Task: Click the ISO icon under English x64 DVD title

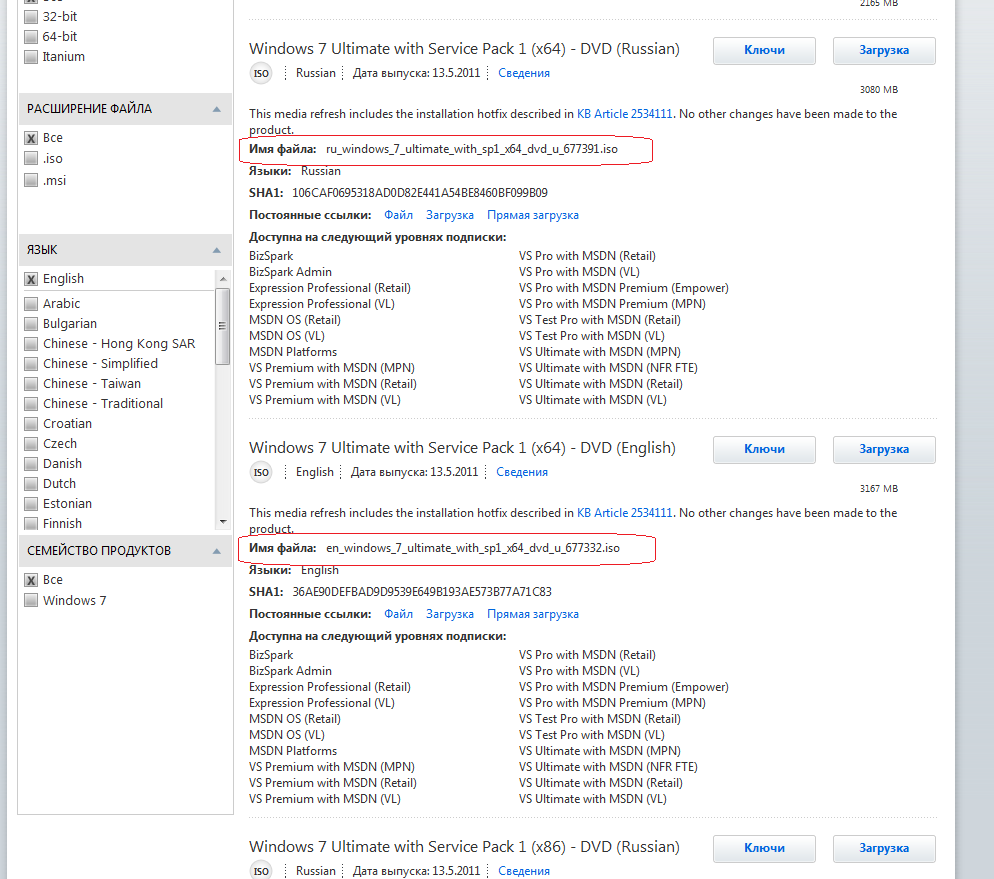Action: [261, 472]
